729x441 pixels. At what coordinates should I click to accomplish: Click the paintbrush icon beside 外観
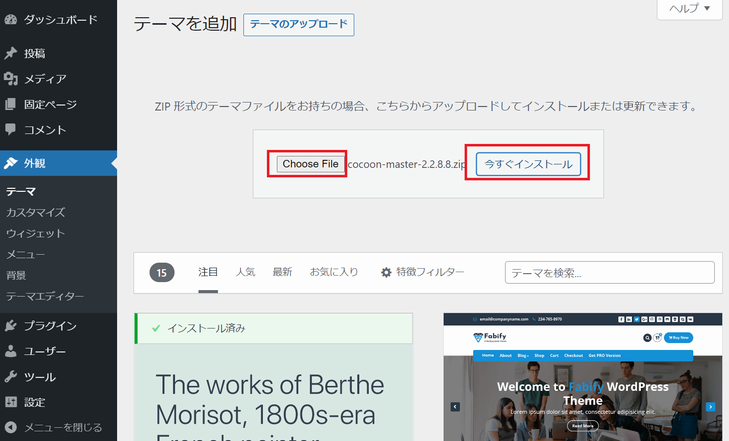(11, 163)
